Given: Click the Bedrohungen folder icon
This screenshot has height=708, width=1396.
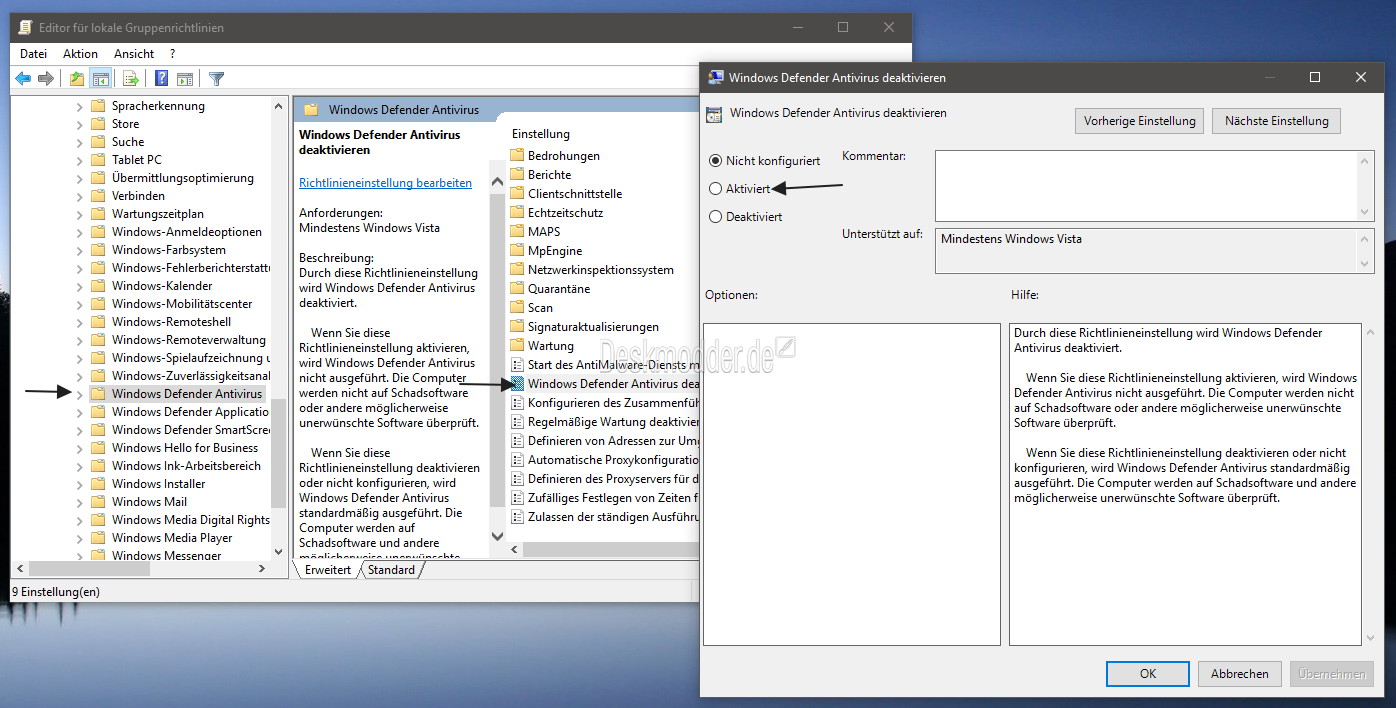Looking at the screenshot, I should point(517,155).
